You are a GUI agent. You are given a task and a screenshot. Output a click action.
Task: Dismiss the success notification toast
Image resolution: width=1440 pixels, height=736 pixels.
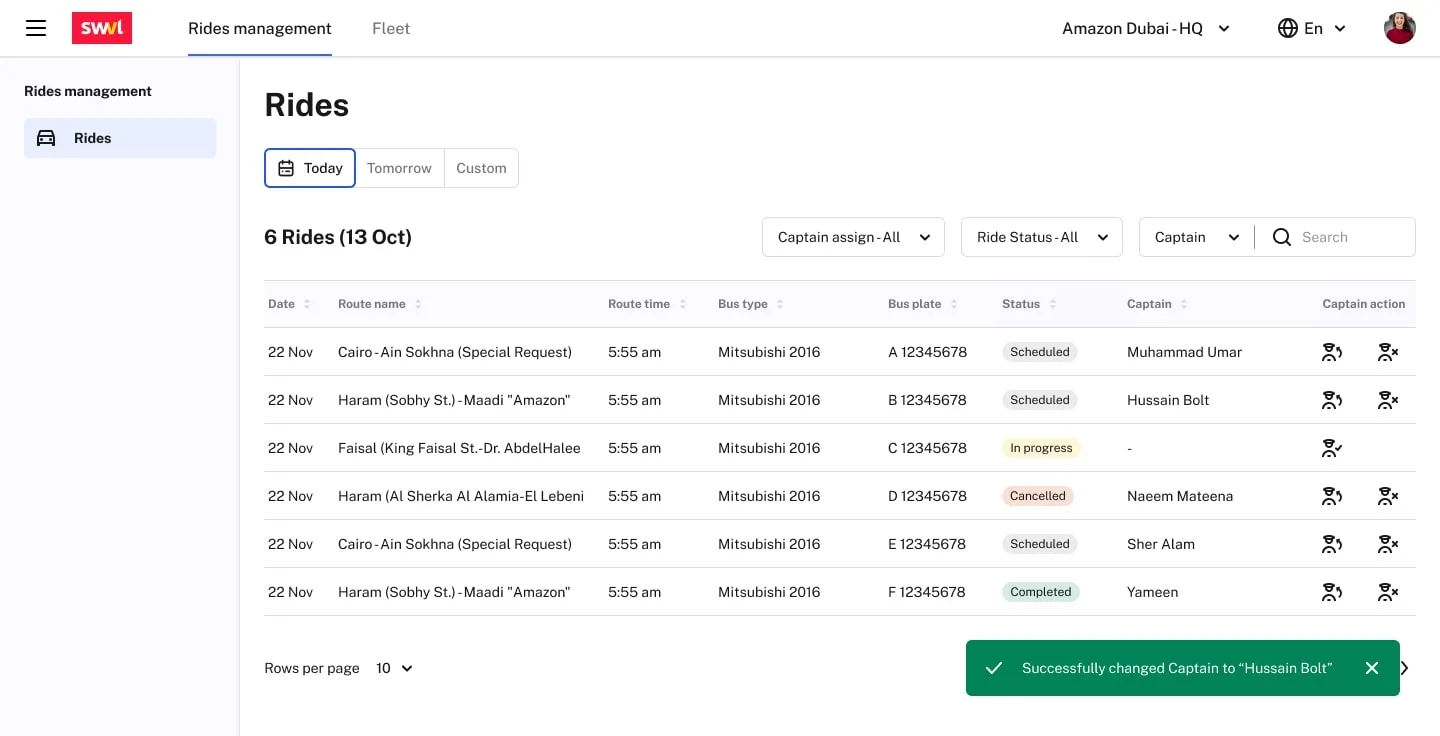(x=1372, y=668)
